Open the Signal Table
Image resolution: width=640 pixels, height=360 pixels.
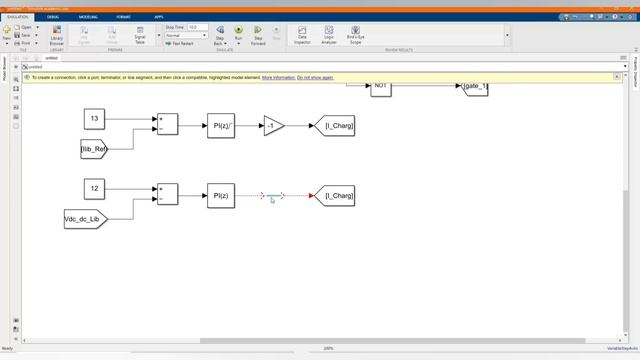140,35
